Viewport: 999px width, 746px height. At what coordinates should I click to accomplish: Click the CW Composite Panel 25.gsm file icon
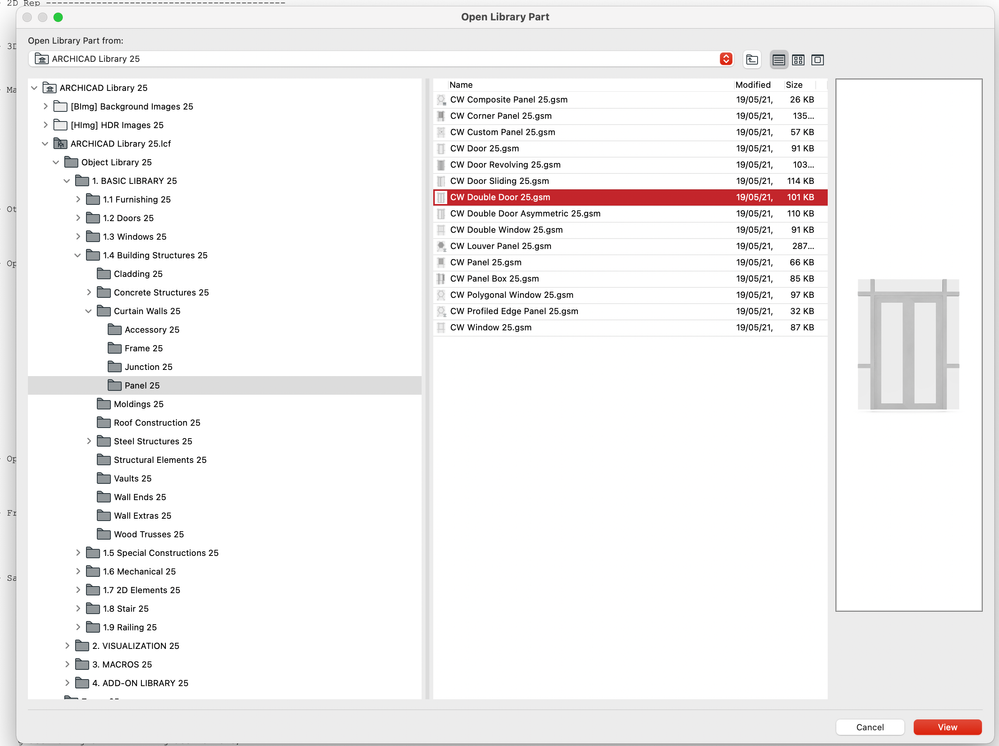tap(441, 99)
